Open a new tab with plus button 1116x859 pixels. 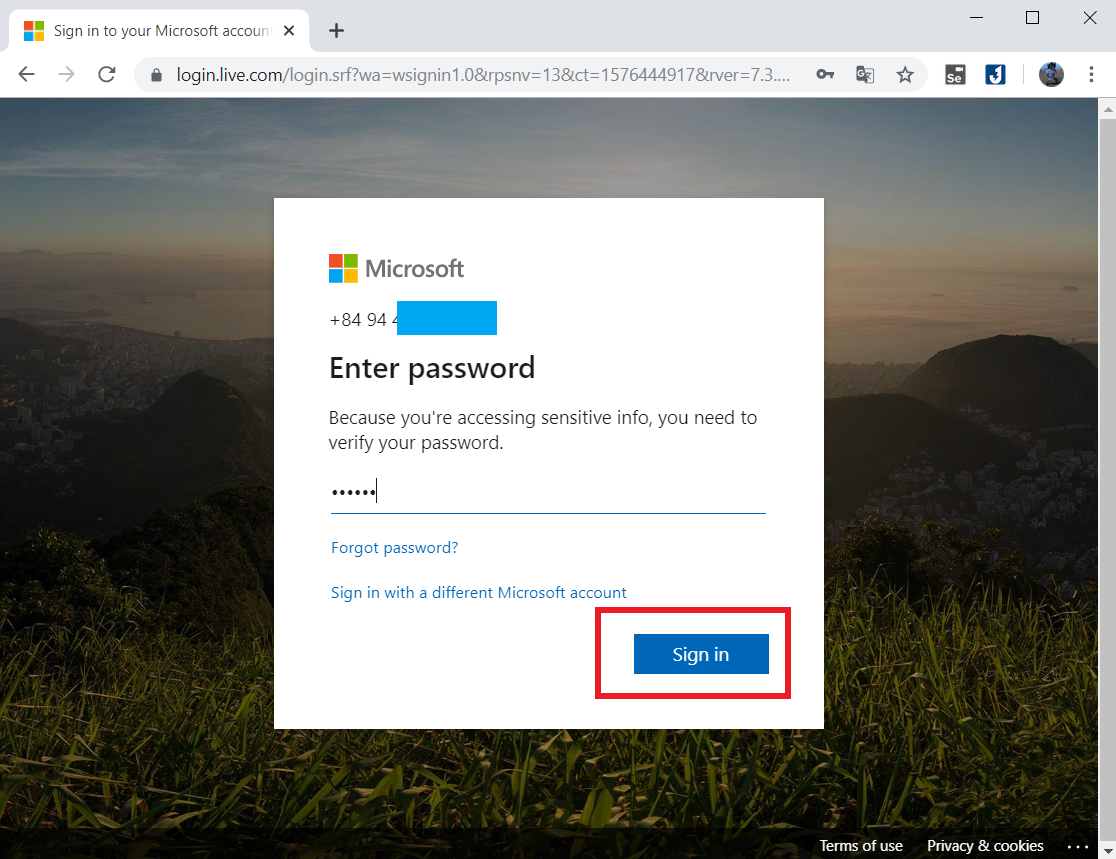point(337,31)
